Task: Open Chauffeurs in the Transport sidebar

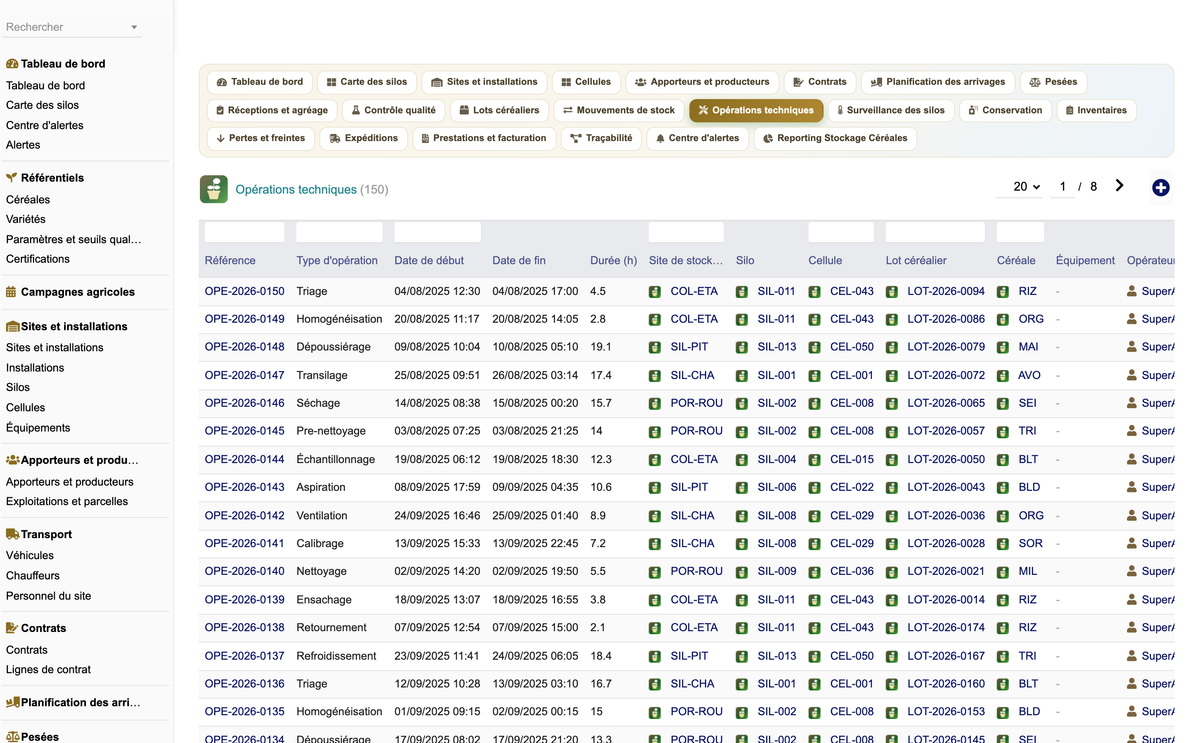Action: (33, 575)
